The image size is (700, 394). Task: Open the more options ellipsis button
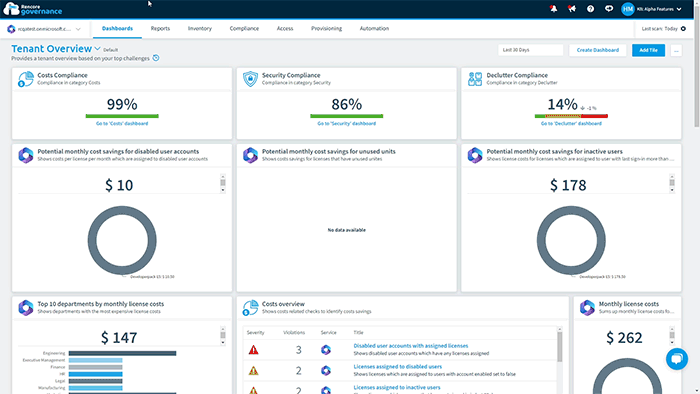pos(676,50)
